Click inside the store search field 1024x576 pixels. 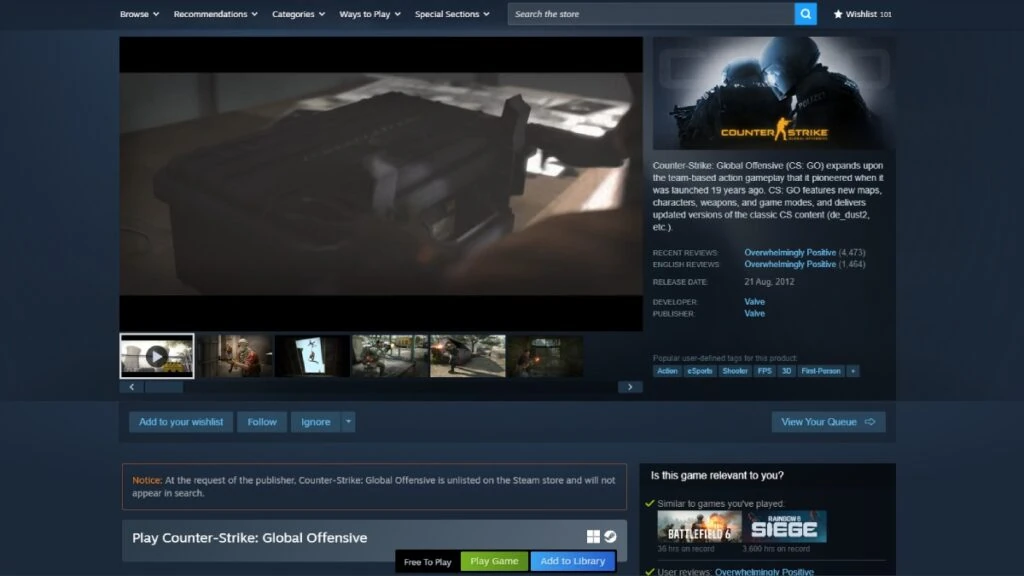[650, 14]
